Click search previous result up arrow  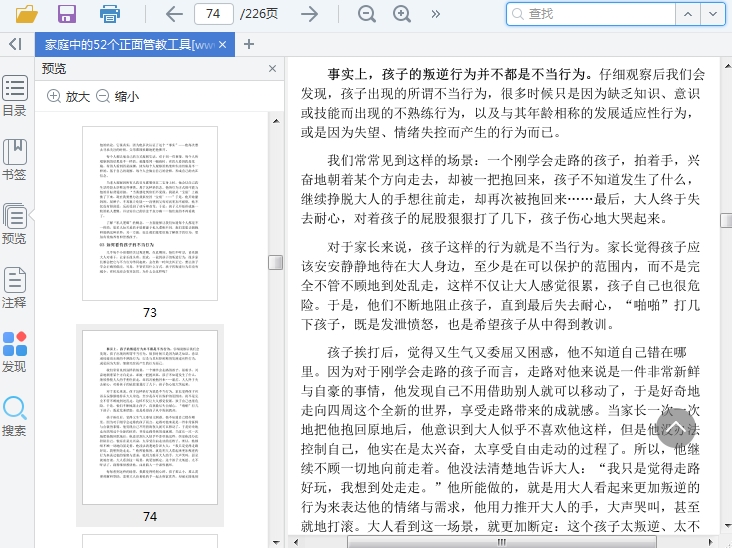coord(688,14)
